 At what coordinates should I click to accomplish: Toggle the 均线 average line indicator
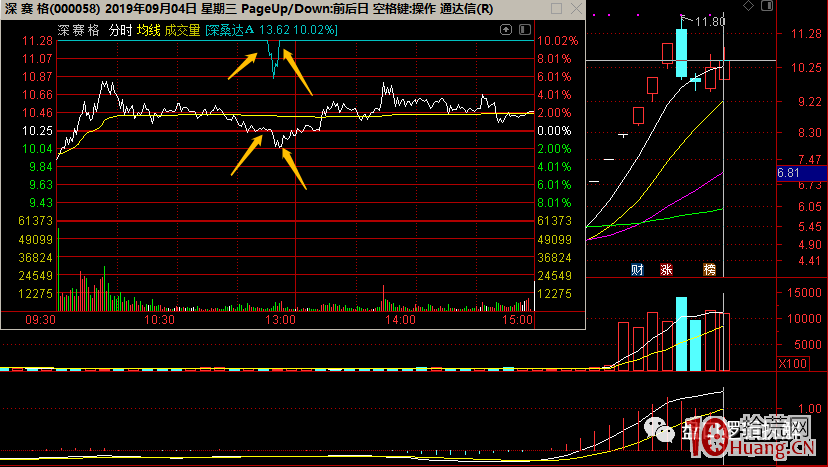[x=149, y=30]
